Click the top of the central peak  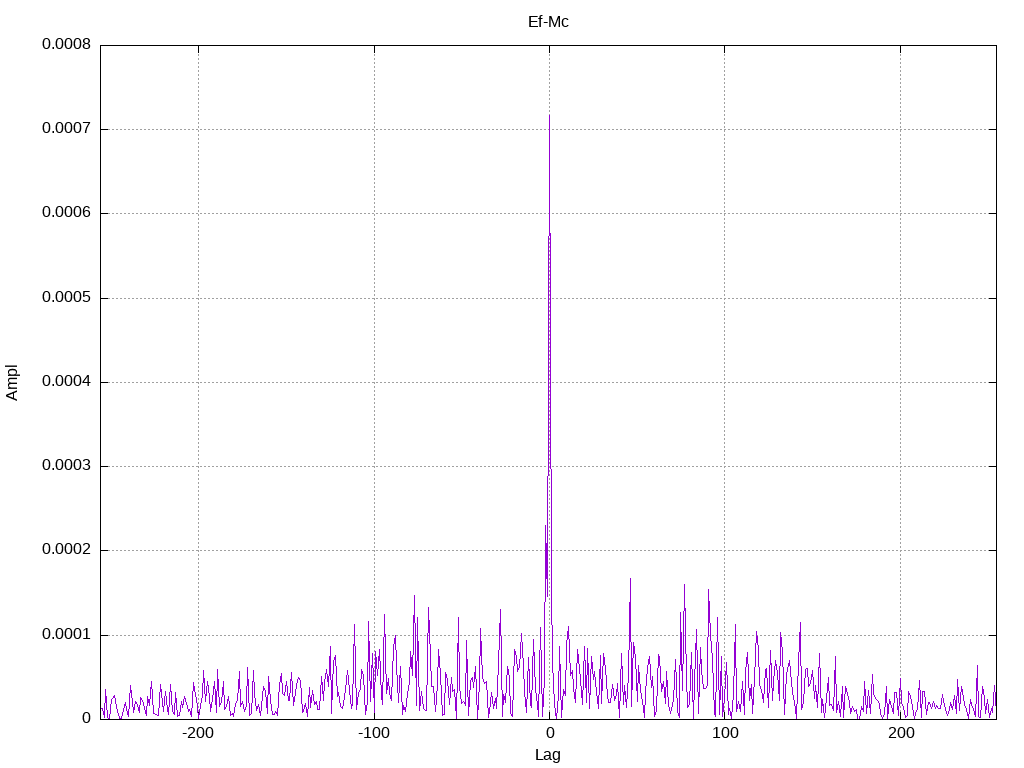(549, 116)
